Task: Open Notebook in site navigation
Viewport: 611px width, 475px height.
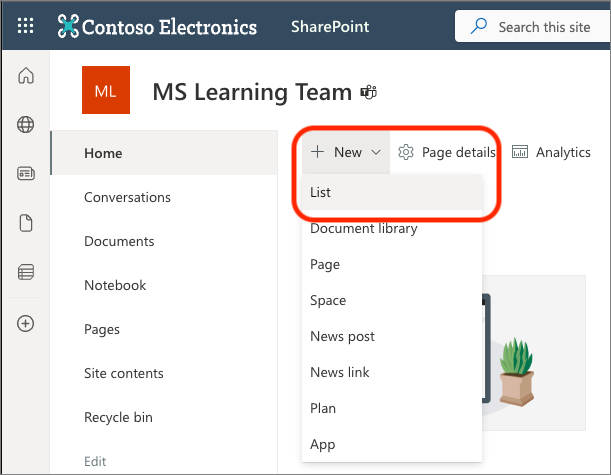Action: point(164,285)
